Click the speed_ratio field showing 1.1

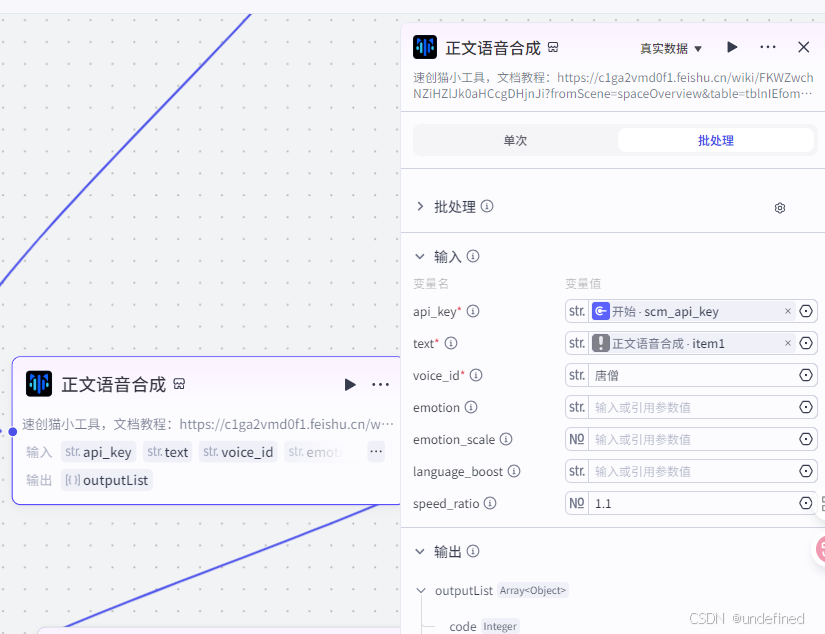(692, 504)
